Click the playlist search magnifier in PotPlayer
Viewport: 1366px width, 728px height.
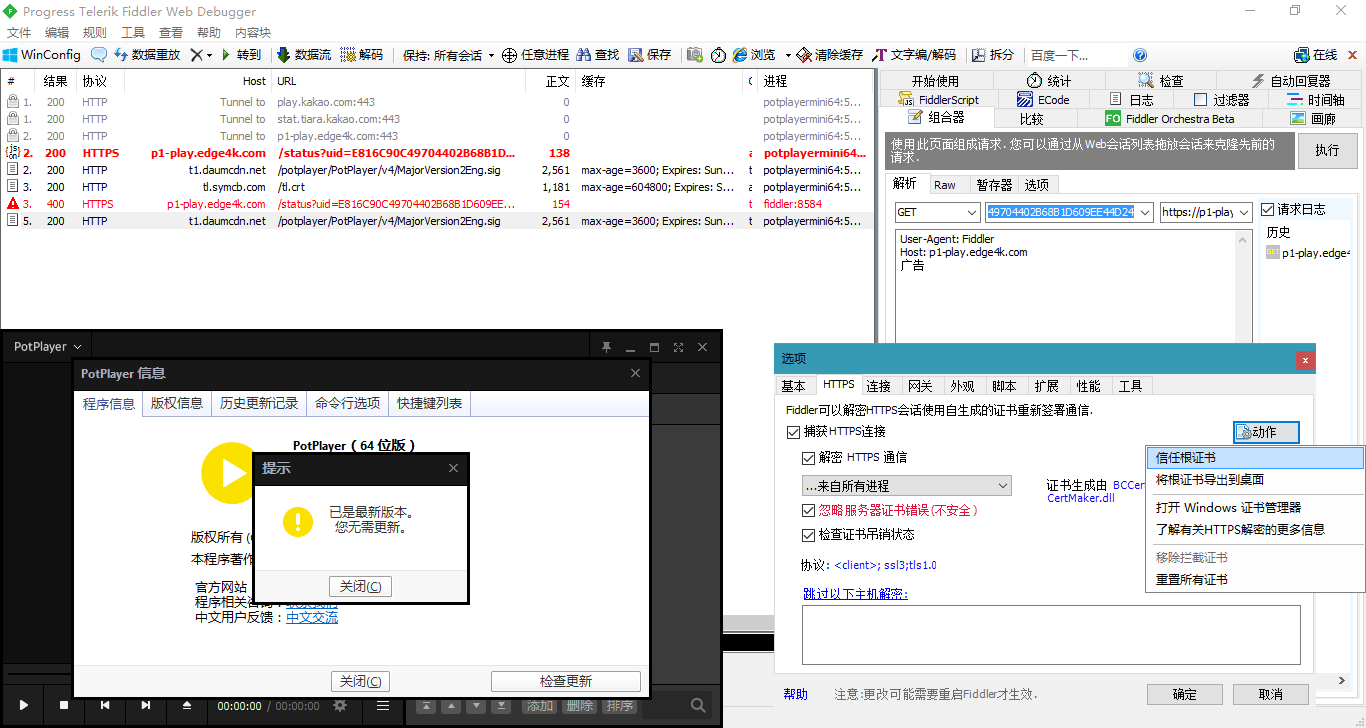[698, 705]
